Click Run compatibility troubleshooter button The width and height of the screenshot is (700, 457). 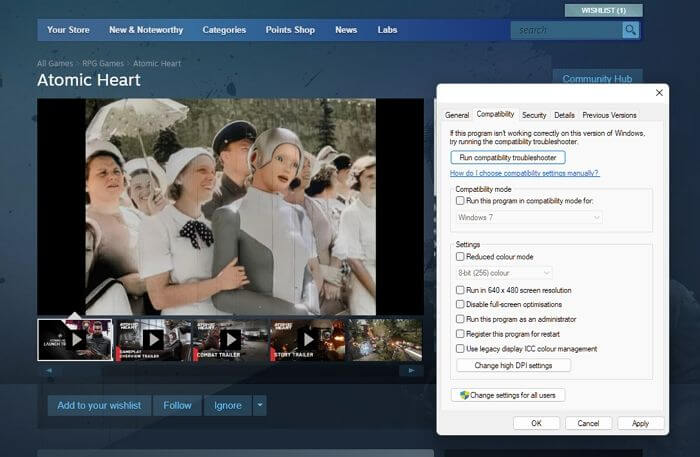pos(508,158)
